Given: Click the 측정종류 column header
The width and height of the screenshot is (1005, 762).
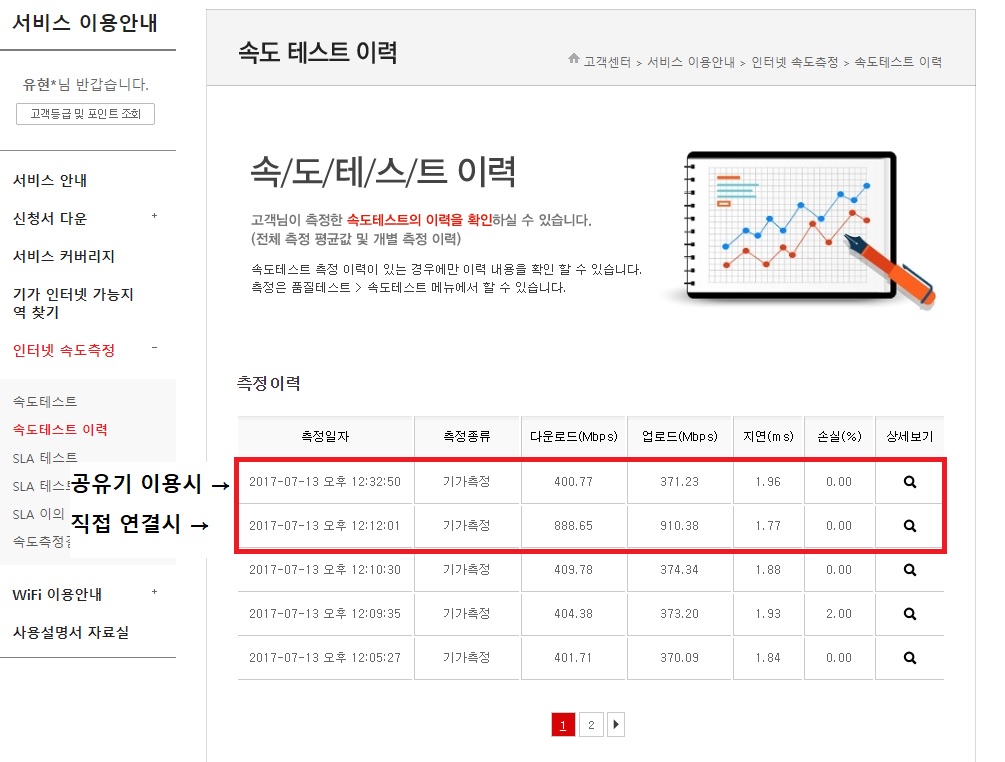Looking at the screenshot, I should point(467,436).
